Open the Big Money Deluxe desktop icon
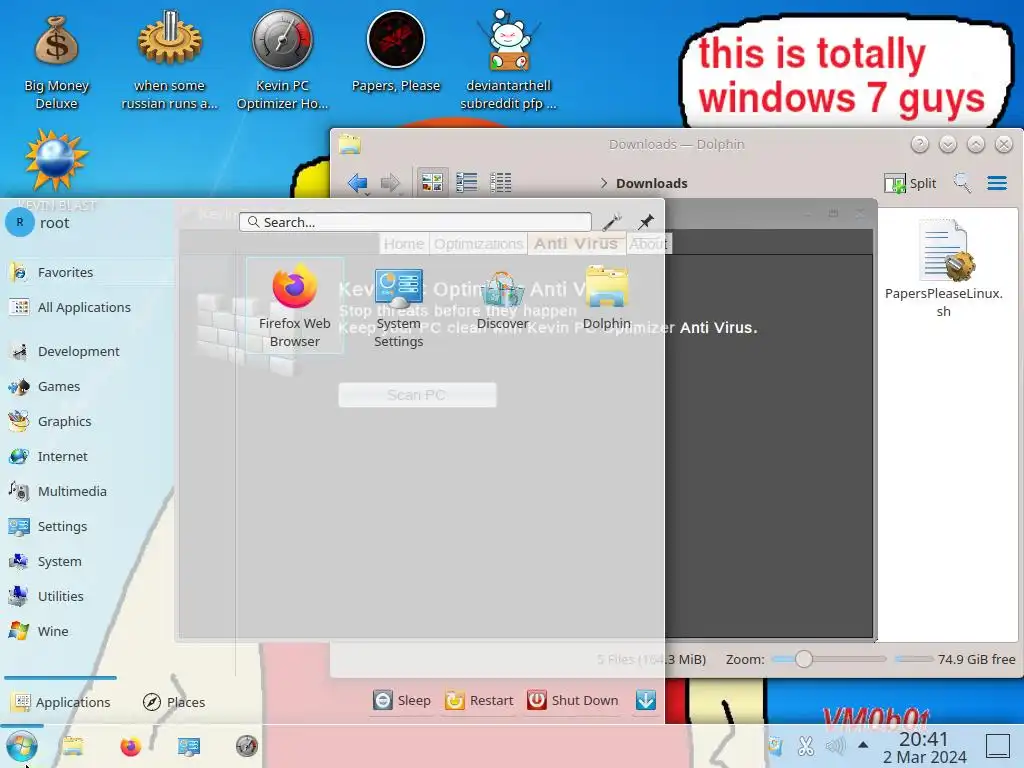The width and height of the screenshot is (1024, 768). pyautogui.click(x=56, y=62)
